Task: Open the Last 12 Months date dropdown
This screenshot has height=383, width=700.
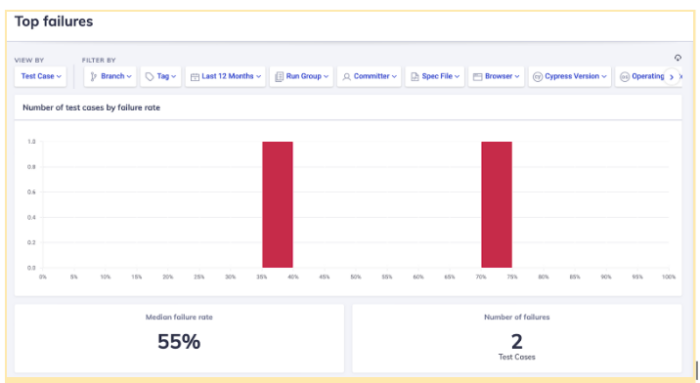Action: pos(225,76)
